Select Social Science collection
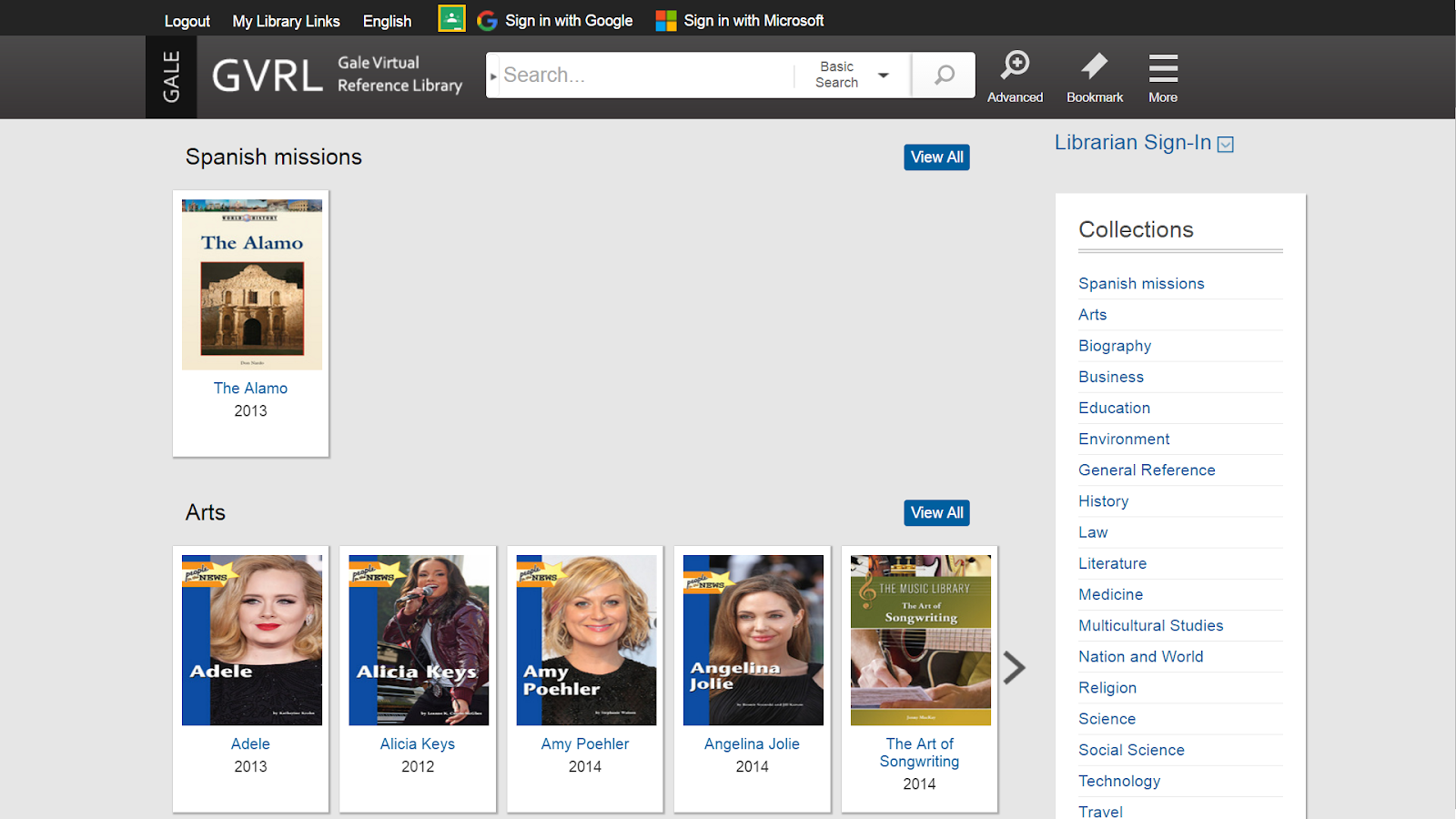 point(1132,750)
